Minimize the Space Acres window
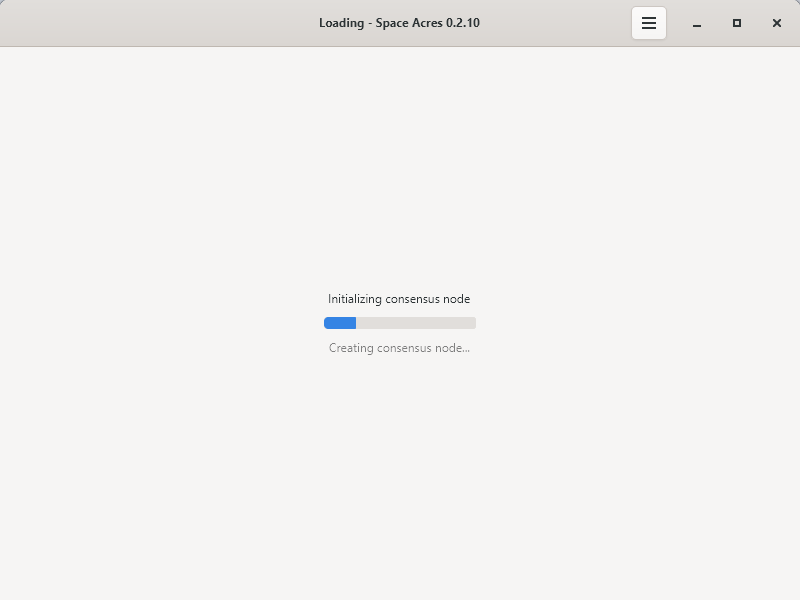 [697, 23]
